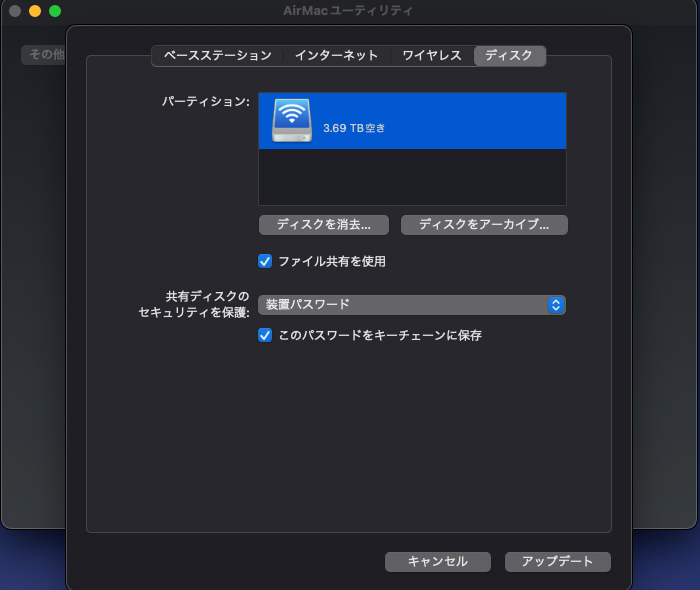Click the ディスクを消去... button
This screenshot has height=590, width=700.
tap(324, 224)
